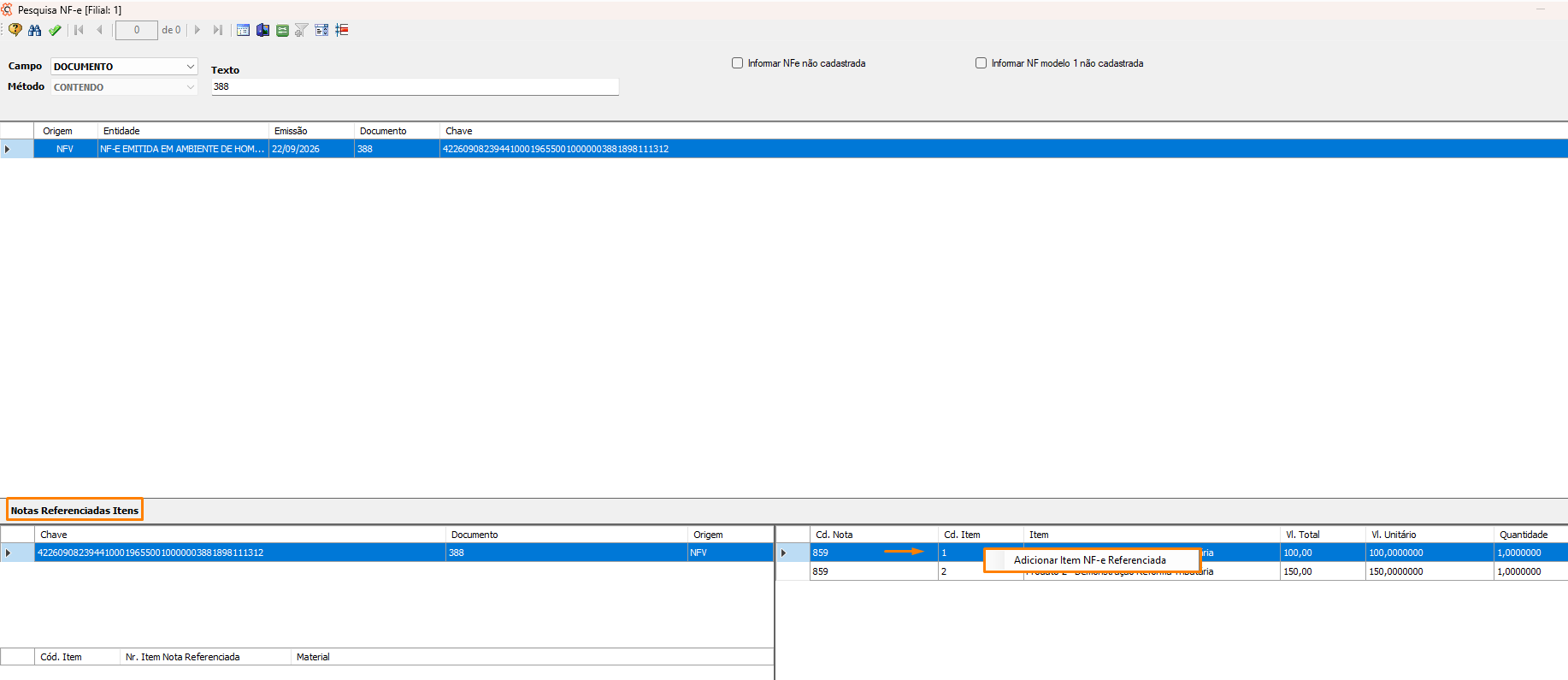Image resolution: width=1568 pixels, height=680 pixels.
Task: Jump to the last record arrow
Action: [x=218, y=30]
